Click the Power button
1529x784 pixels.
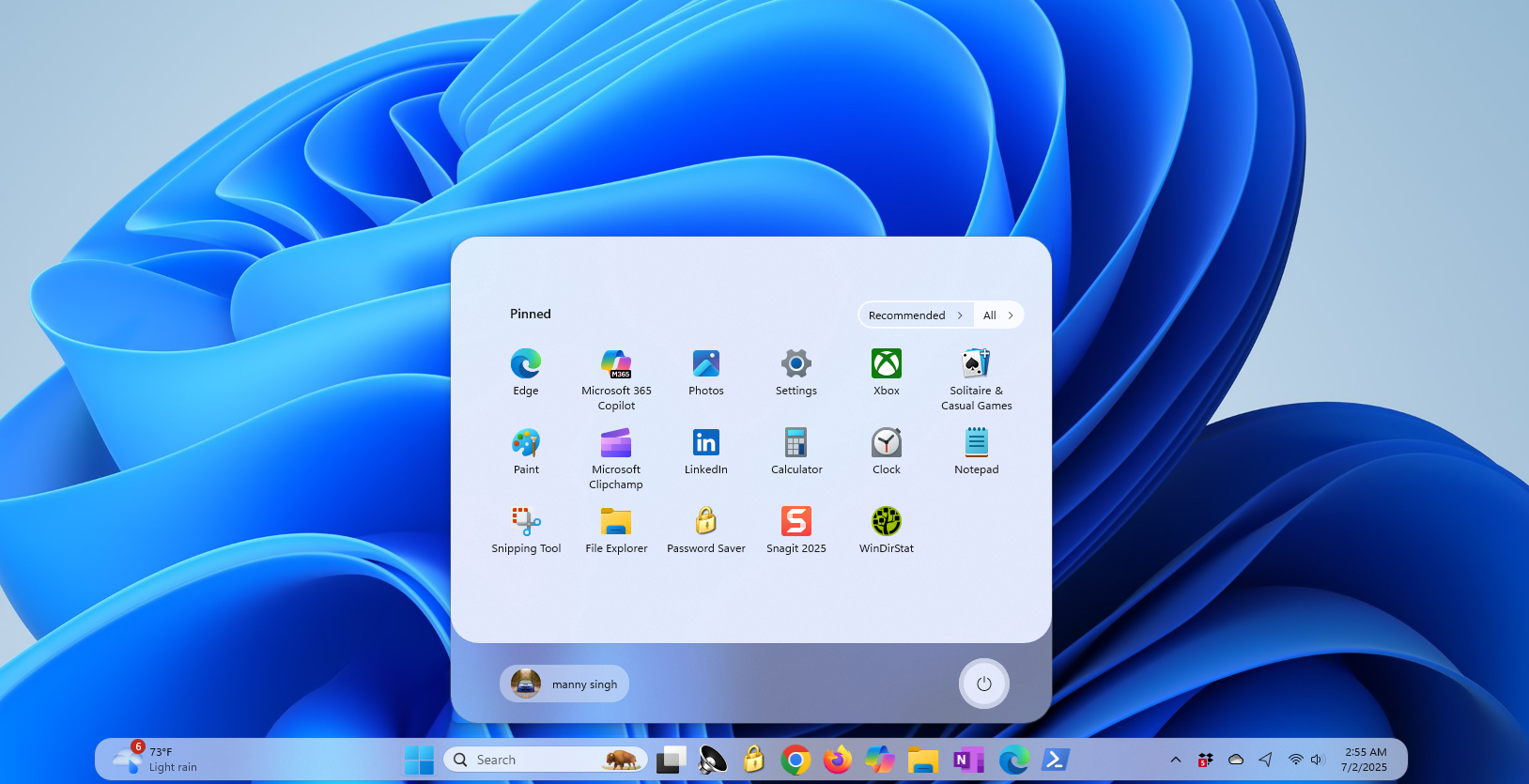(983, 684)
